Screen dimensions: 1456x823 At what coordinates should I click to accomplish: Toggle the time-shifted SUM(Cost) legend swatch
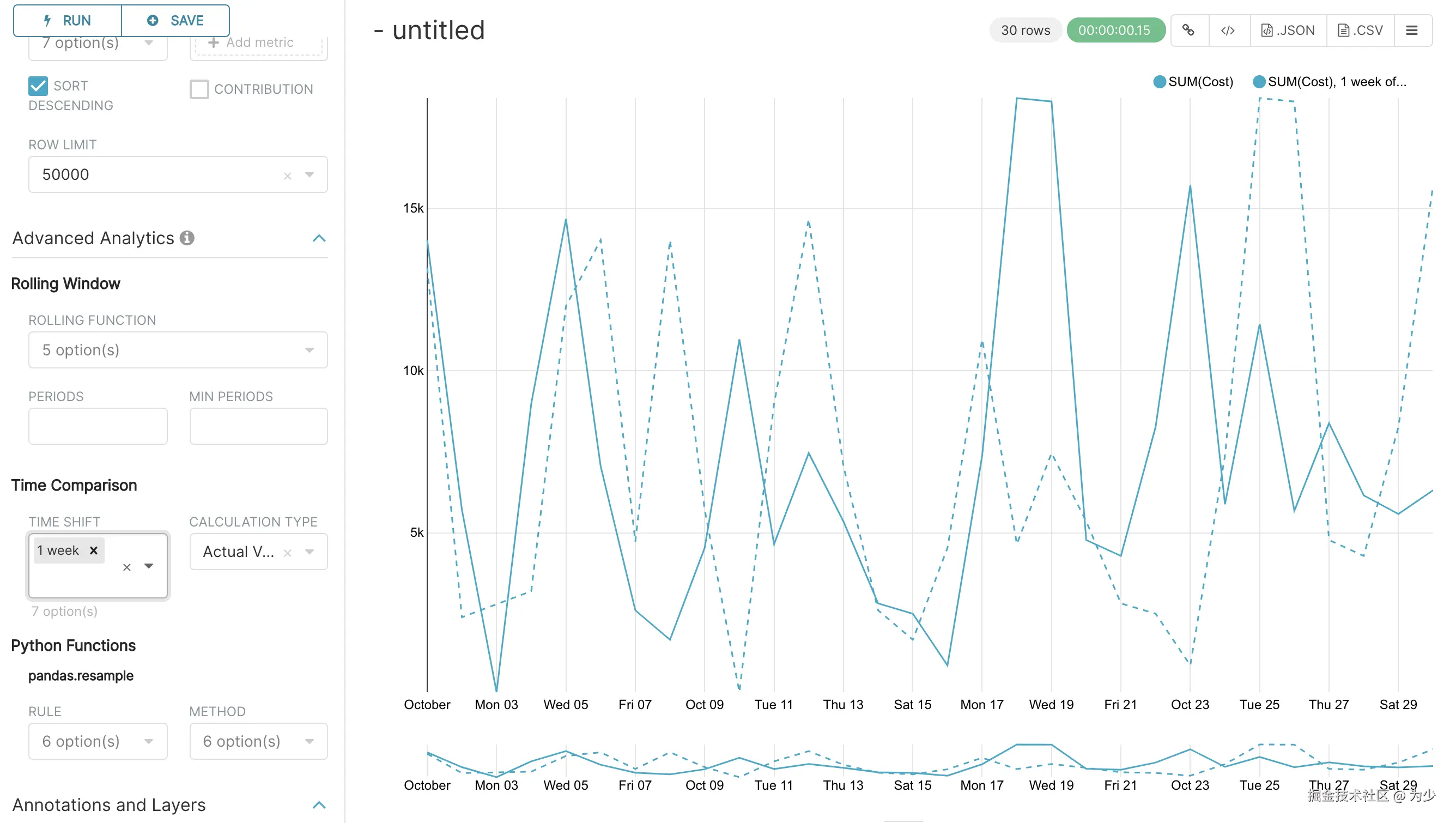[x=1259, y=82]
